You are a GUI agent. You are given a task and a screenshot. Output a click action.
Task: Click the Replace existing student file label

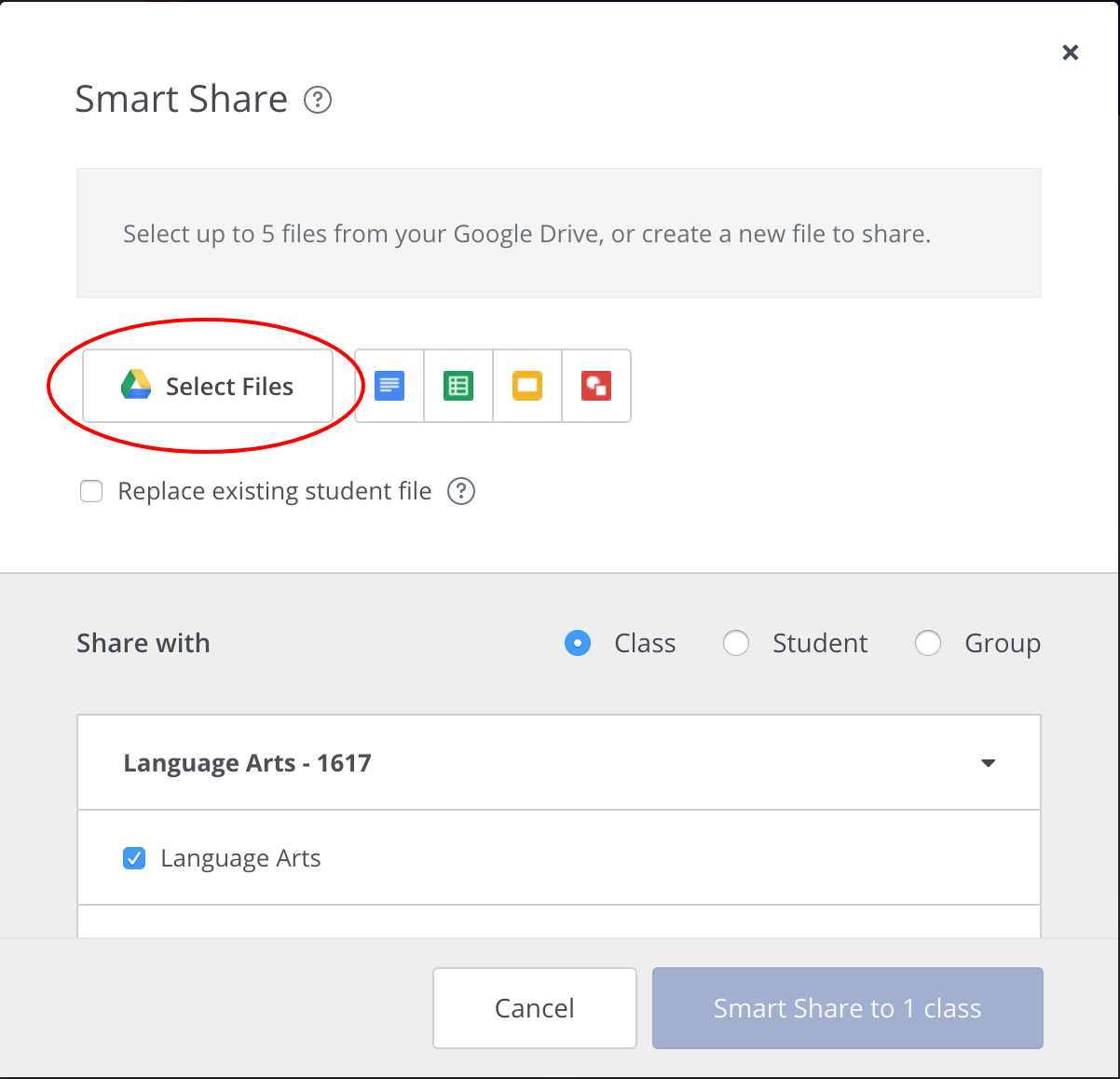275,491
